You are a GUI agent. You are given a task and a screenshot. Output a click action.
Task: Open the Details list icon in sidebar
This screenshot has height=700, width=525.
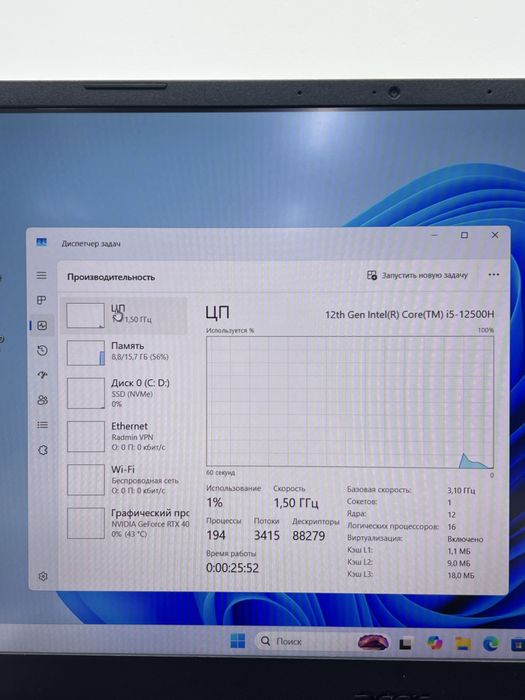tap(42, 425)
